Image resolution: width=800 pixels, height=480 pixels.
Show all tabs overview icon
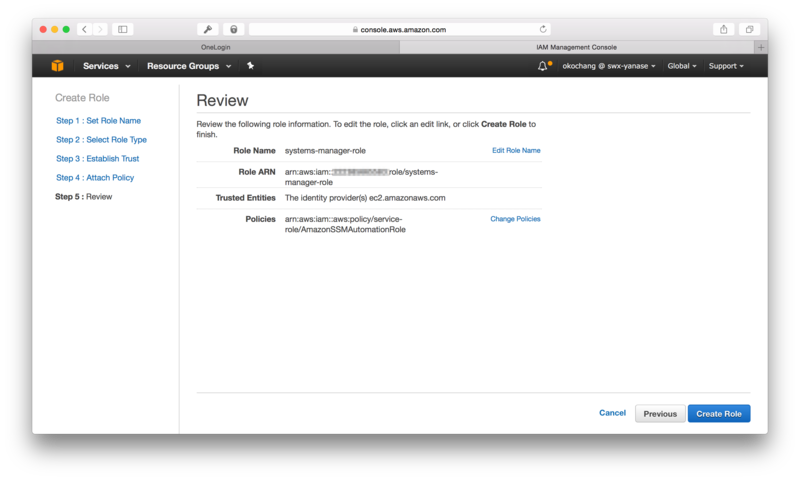(749, 30)
